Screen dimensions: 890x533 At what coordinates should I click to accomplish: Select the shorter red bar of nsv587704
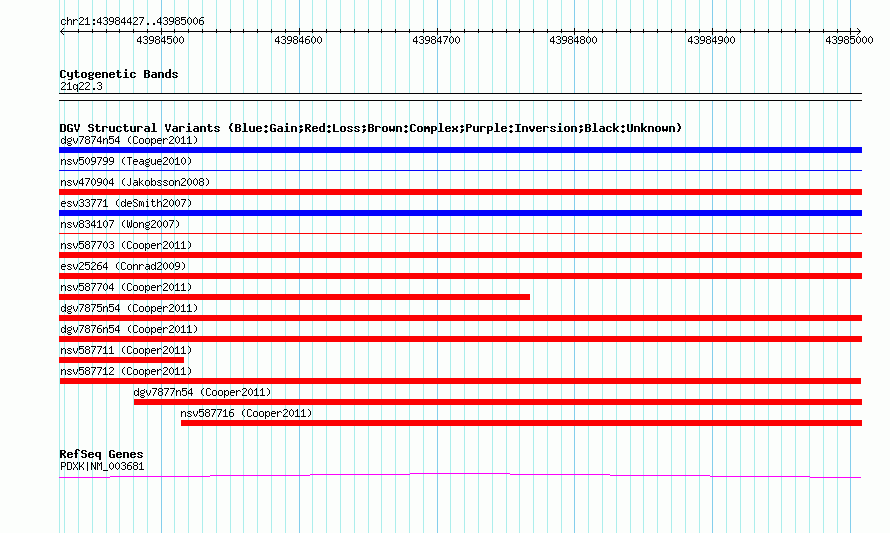click(295, 297)
